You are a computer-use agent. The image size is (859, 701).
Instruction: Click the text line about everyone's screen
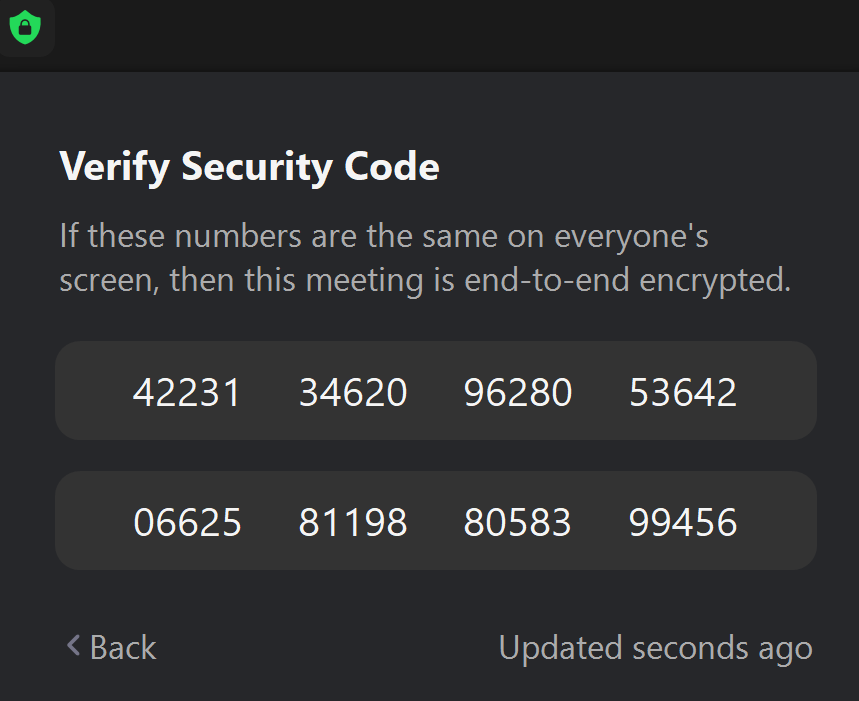click(x=384, y=237)
